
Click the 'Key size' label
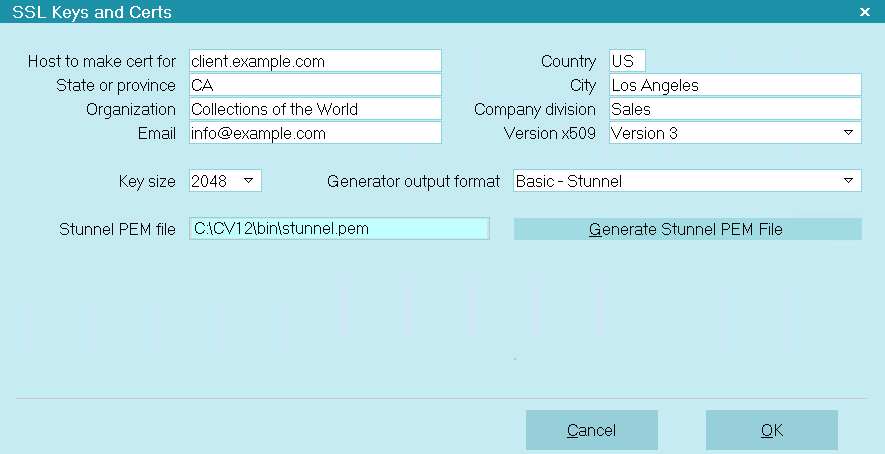pos(147,181)
